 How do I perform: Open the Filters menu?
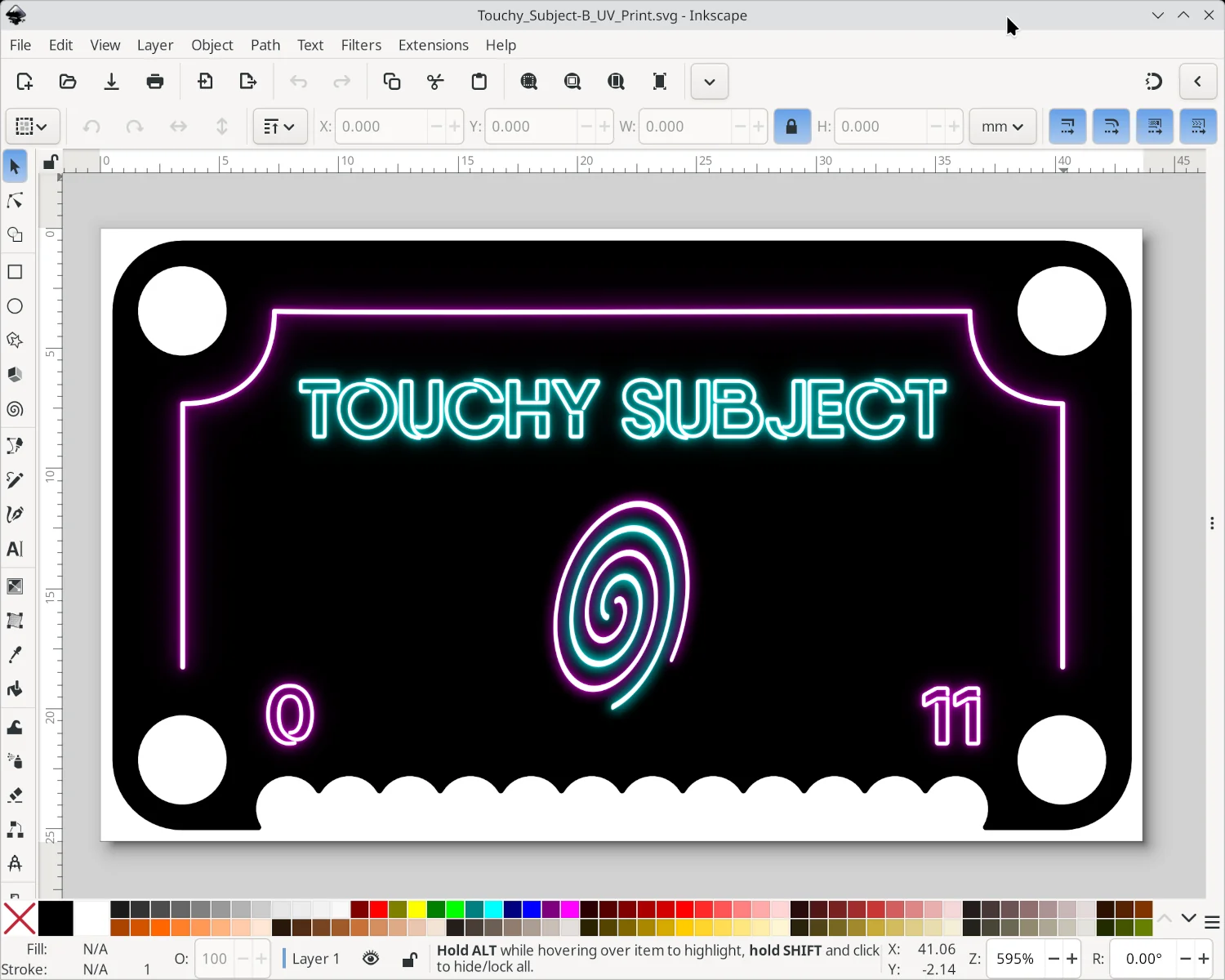[x=361, y=45]
